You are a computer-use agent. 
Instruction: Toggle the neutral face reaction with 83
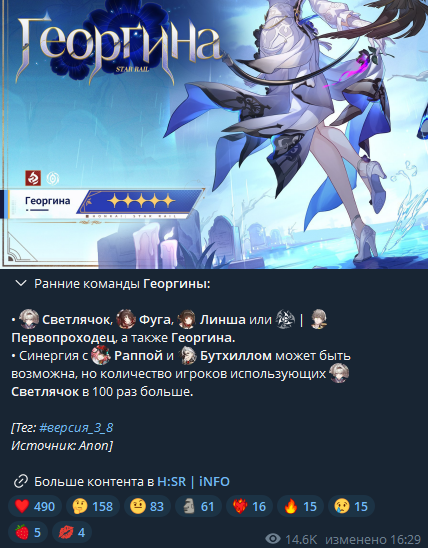click(x=147, y=506)
